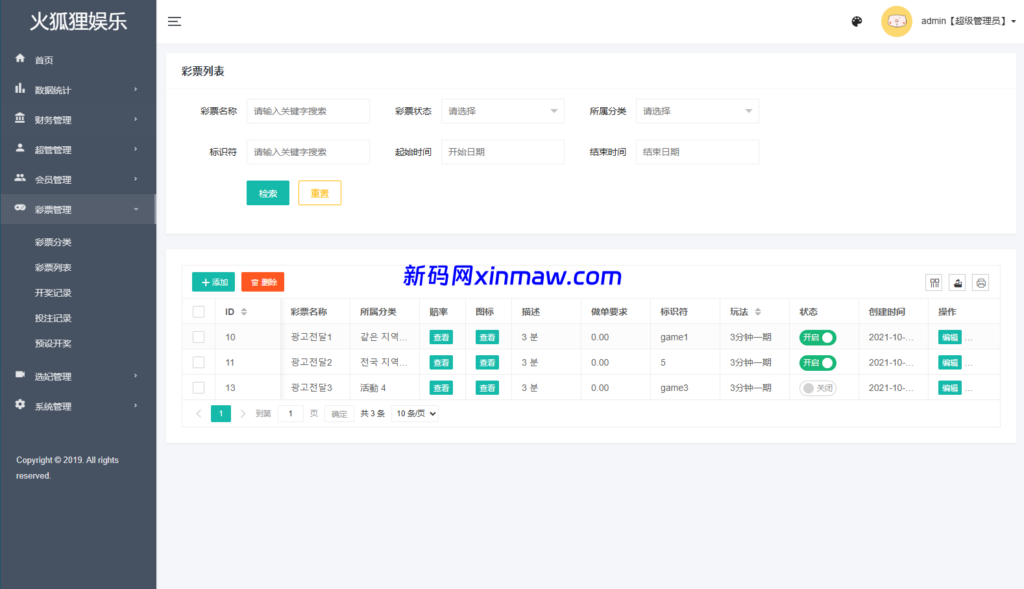Click the print table icon
The width and height of the screenshot is (1024, 589).
coord(981,283)
